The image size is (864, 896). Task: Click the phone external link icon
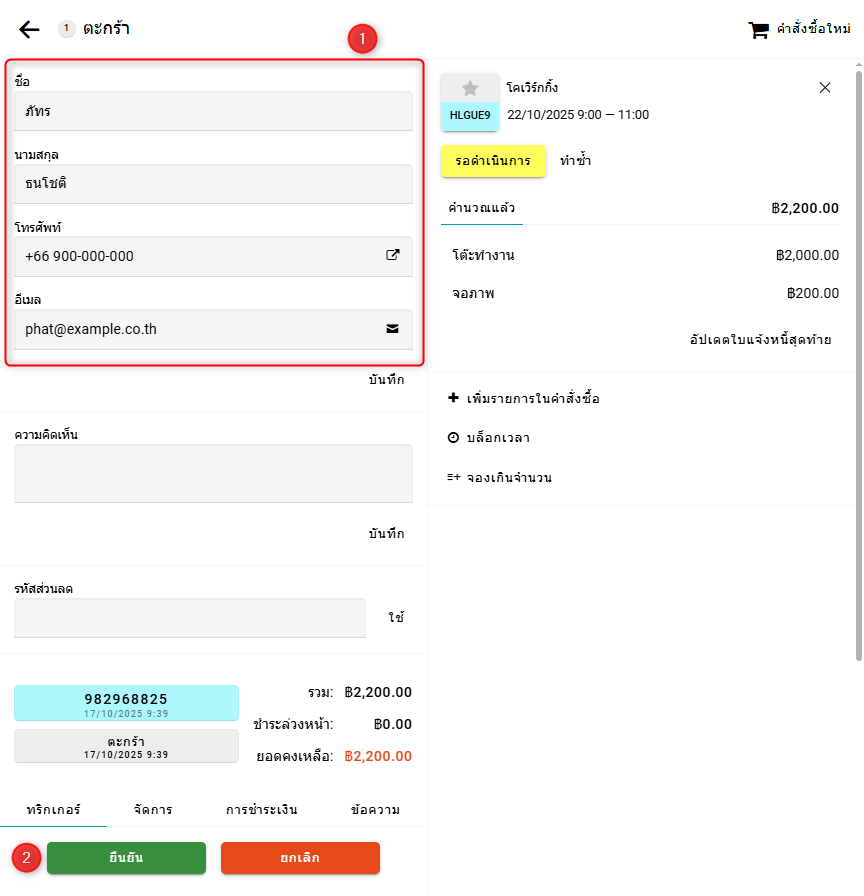tap(393, 255)
